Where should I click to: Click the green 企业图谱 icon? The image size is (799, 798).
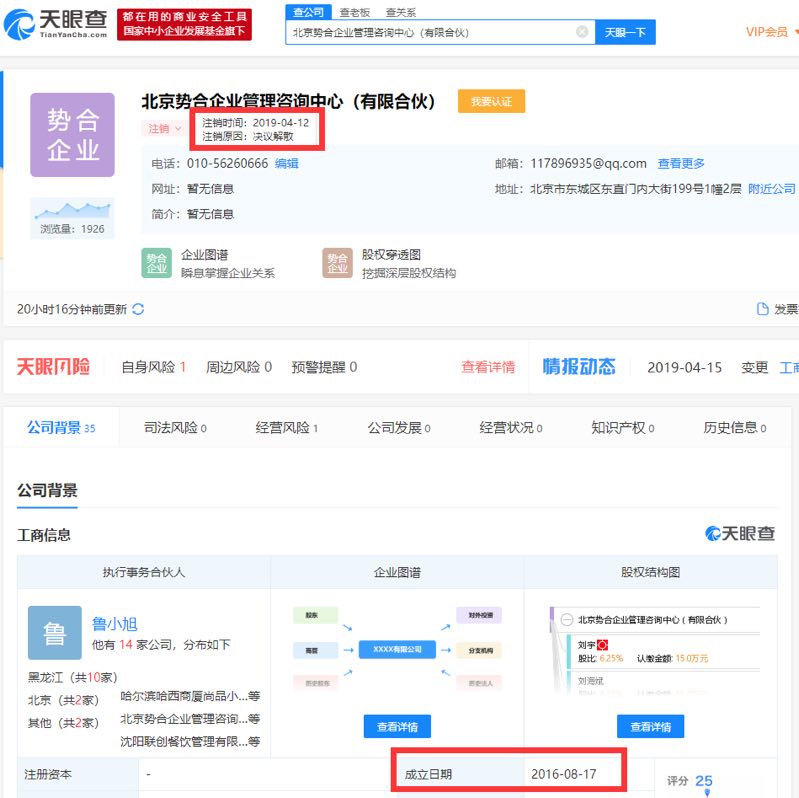click(x=156, y=263)
